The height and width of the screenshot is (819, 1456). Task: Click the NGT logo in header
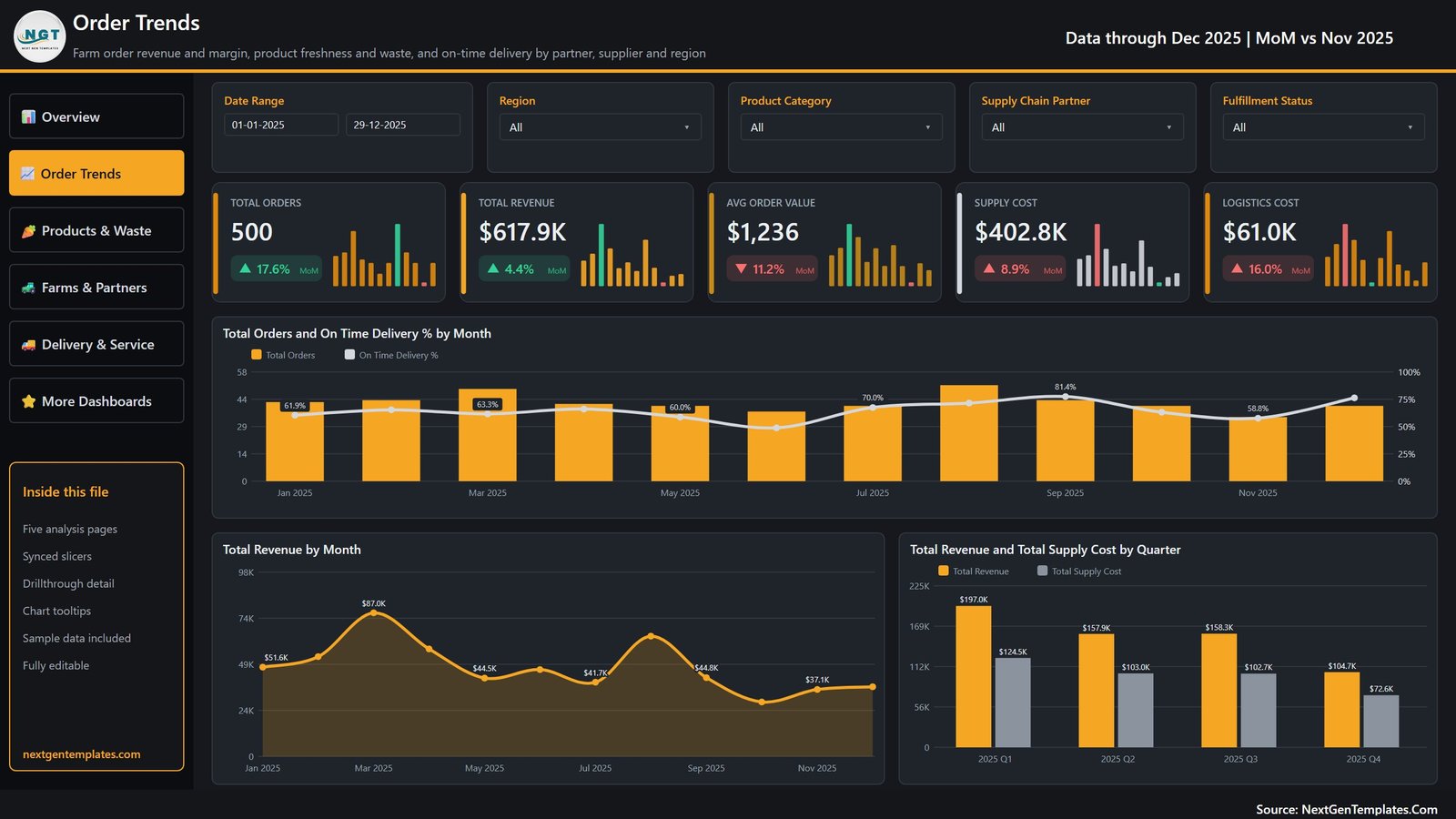point(40,36)
